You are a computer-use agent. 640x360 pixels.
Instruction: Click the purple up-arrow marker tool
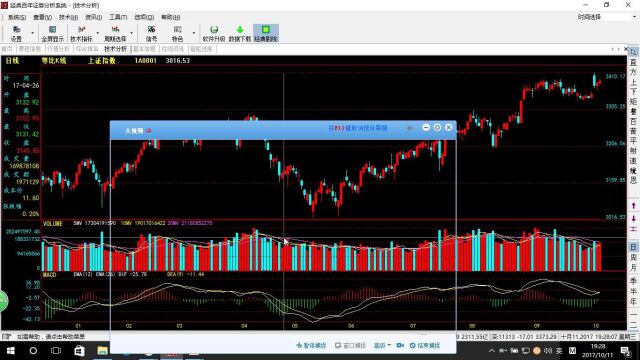tap(633, 206)
